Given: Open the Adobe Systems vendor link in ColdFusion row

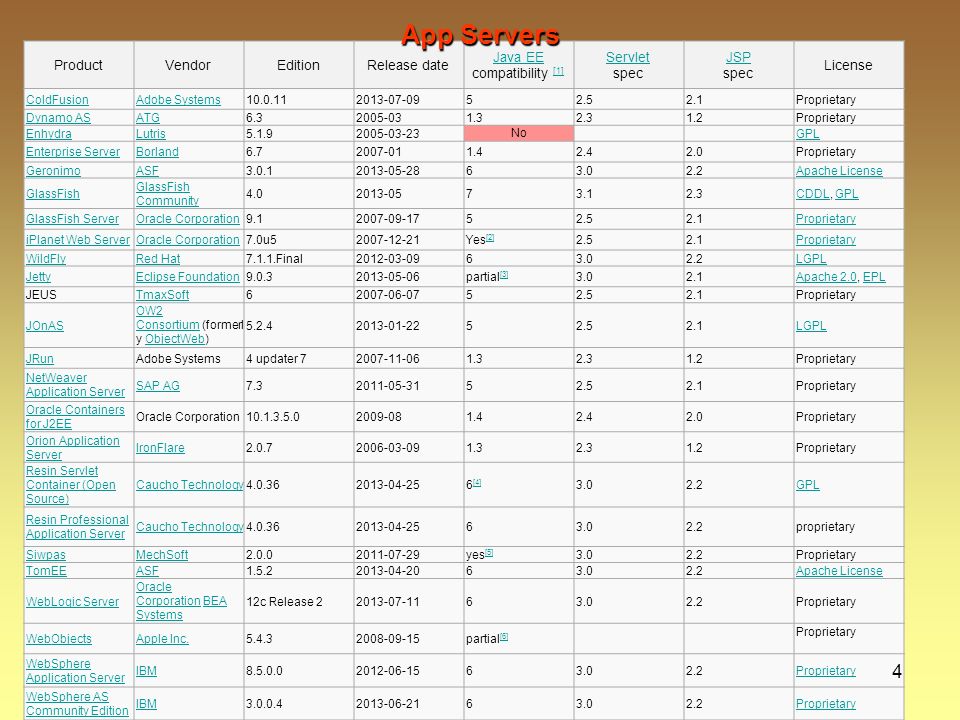Looking at the screenshot, I should [178, 100].
